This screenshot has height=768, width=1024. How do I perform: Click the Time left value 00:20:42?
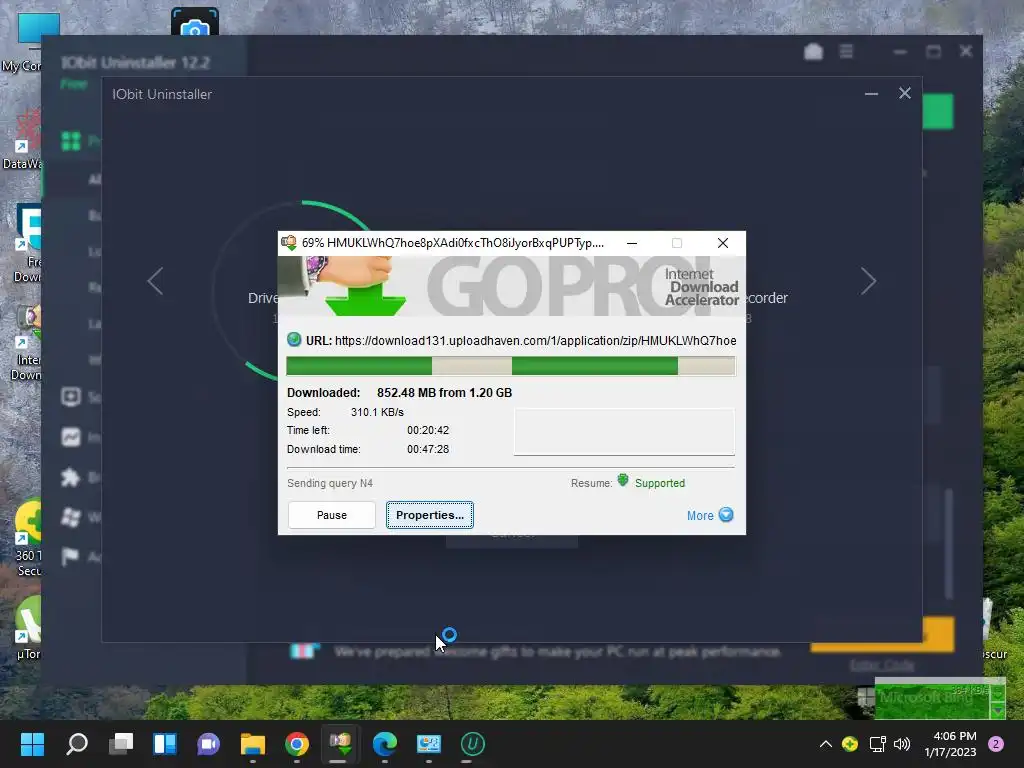point(428,430)
